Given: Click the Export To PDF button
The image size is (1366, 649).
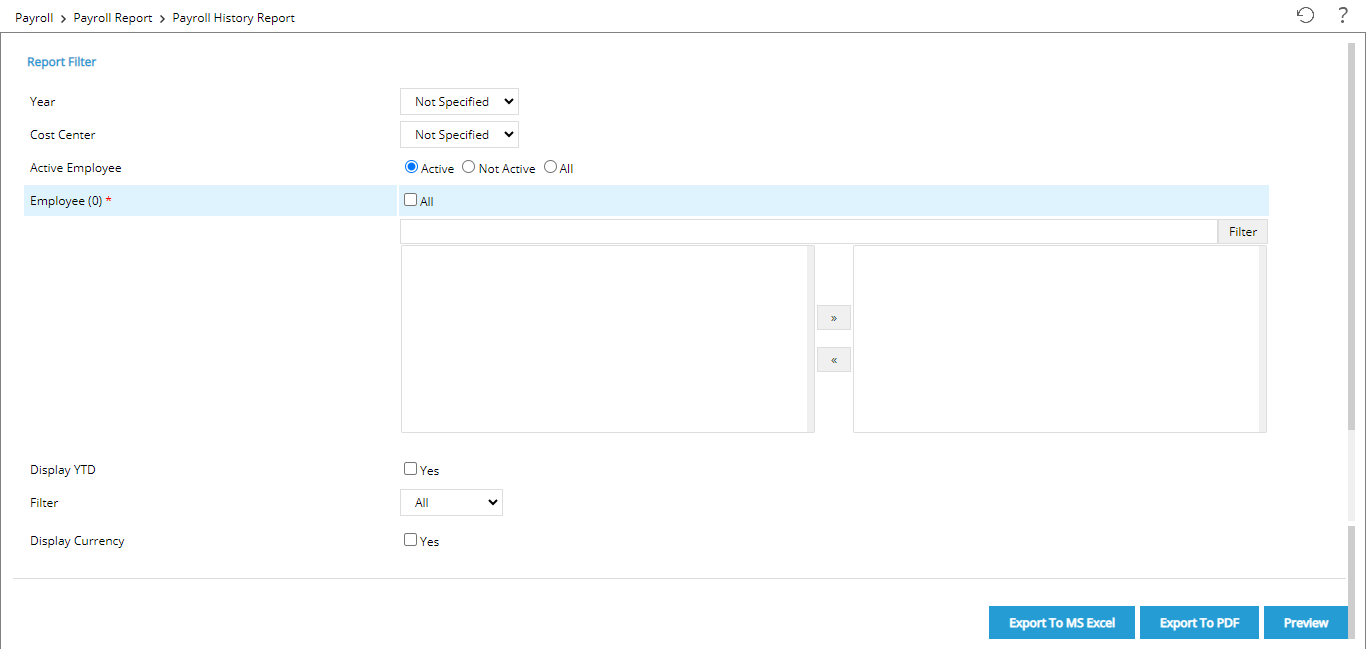Looking at the screenshot, I should tap(1199, 623).
